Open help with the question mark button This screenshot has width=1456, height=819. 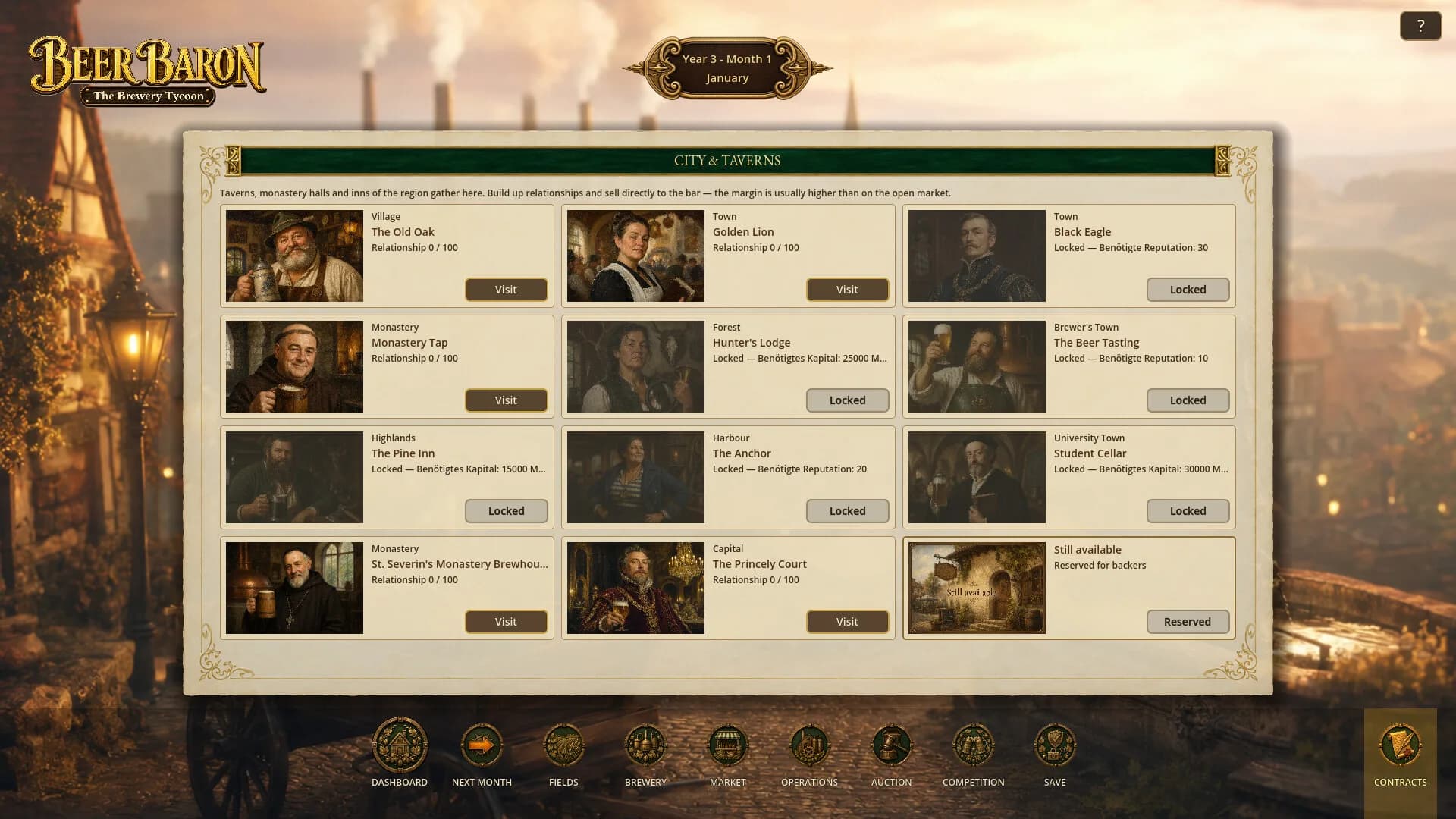[x=1420, y=26]
